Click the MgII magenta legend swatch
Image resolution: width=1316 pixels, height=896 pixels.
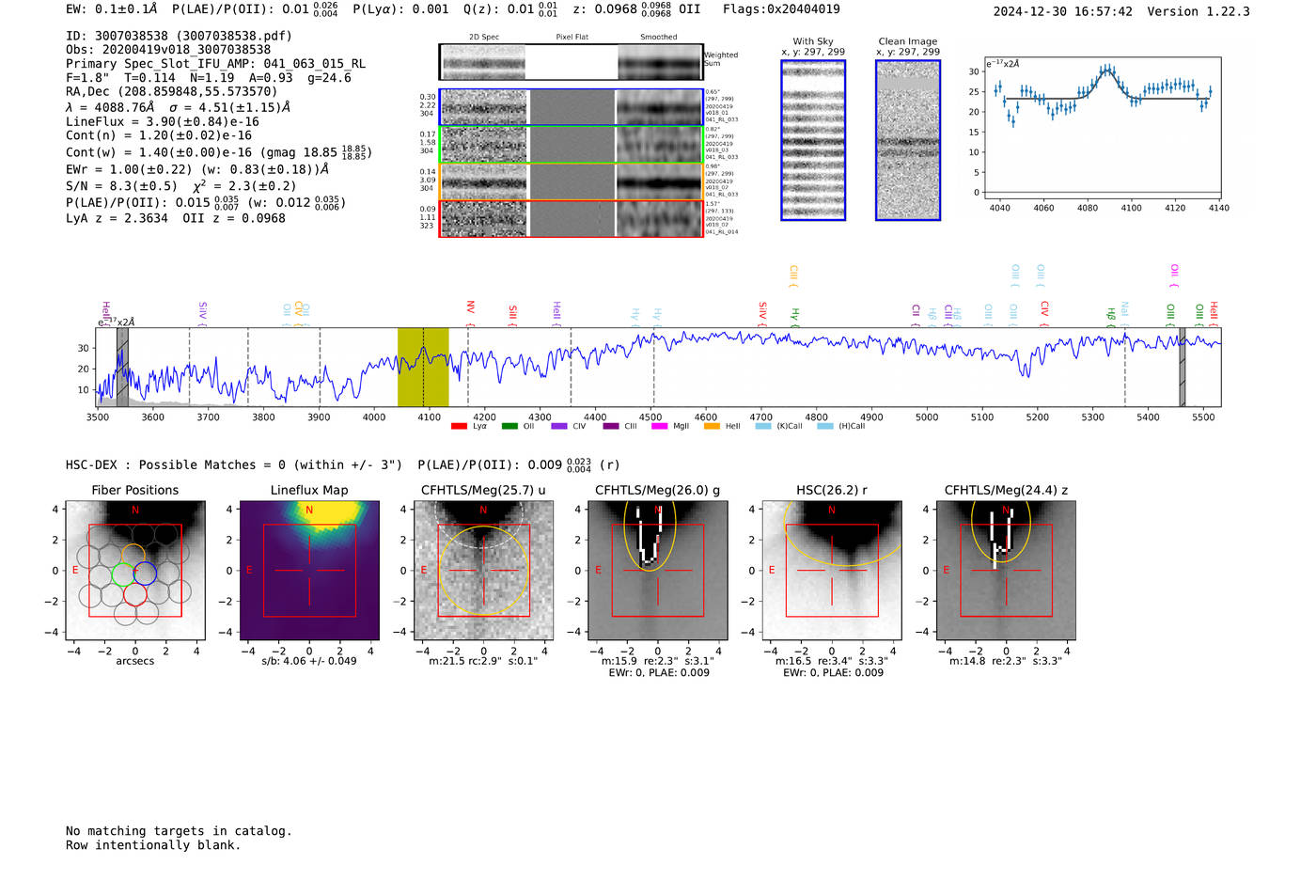pos(660,427)
